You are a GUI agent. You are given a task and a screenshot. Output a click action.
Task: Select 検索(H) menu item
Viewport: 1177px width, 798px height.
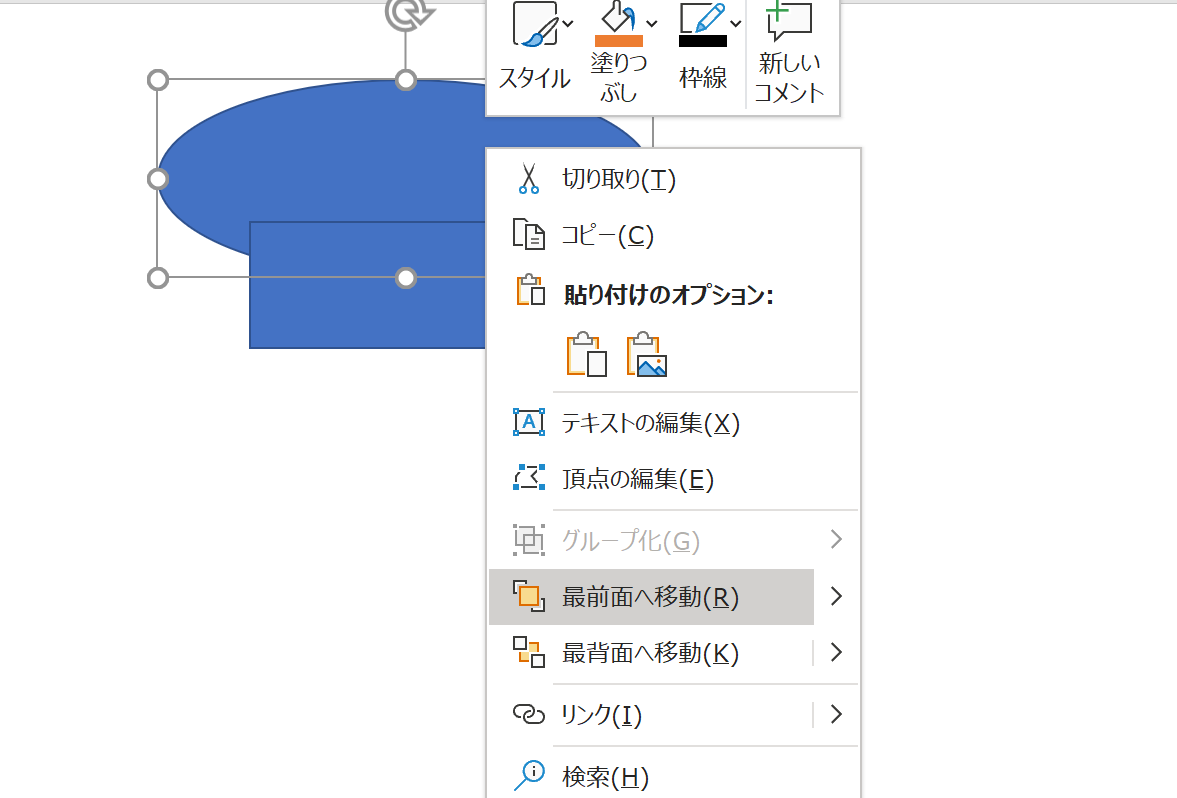(674, 777)
